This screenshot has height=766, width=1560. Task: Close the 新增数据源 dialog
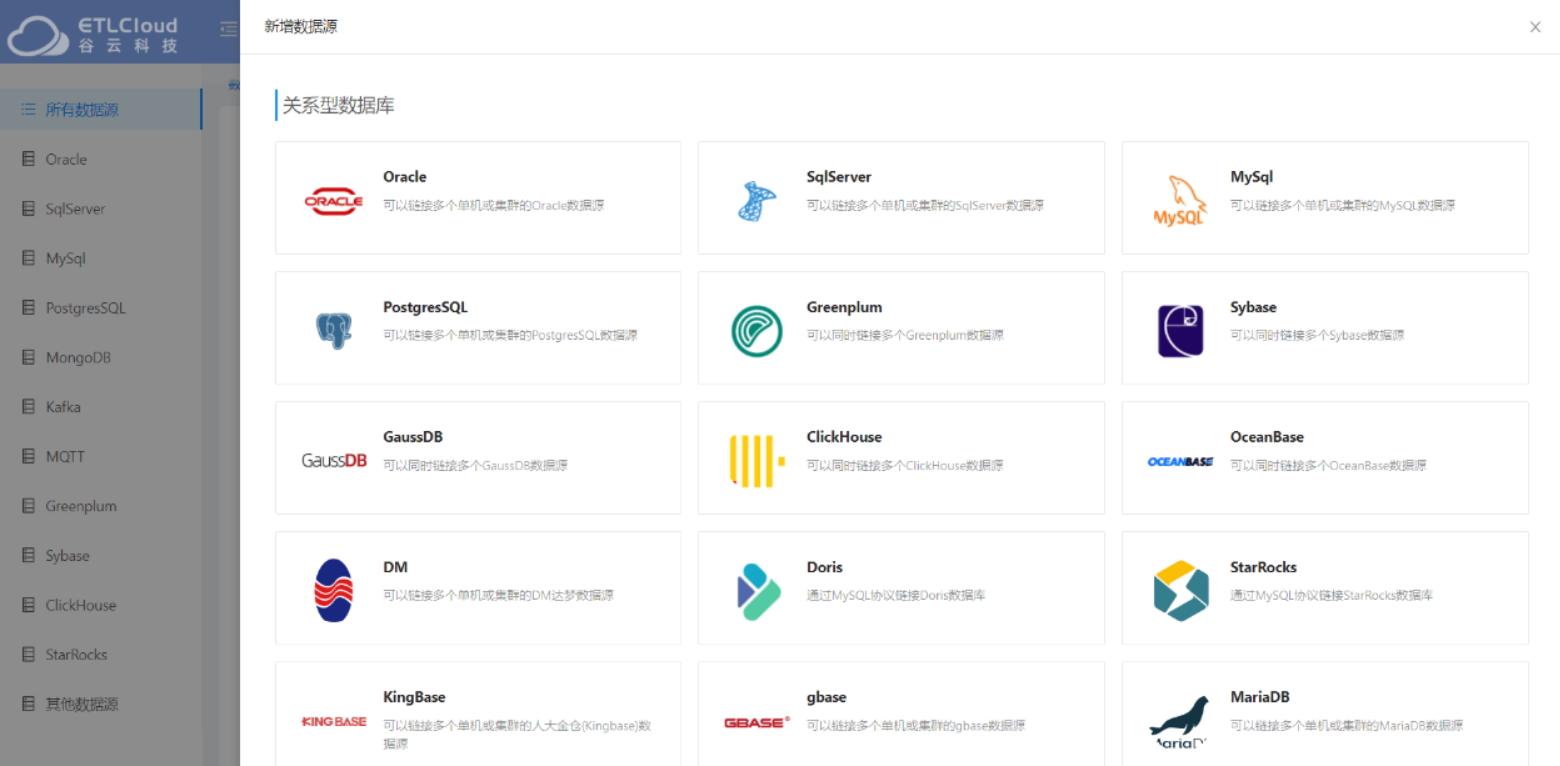point(1535,27)
